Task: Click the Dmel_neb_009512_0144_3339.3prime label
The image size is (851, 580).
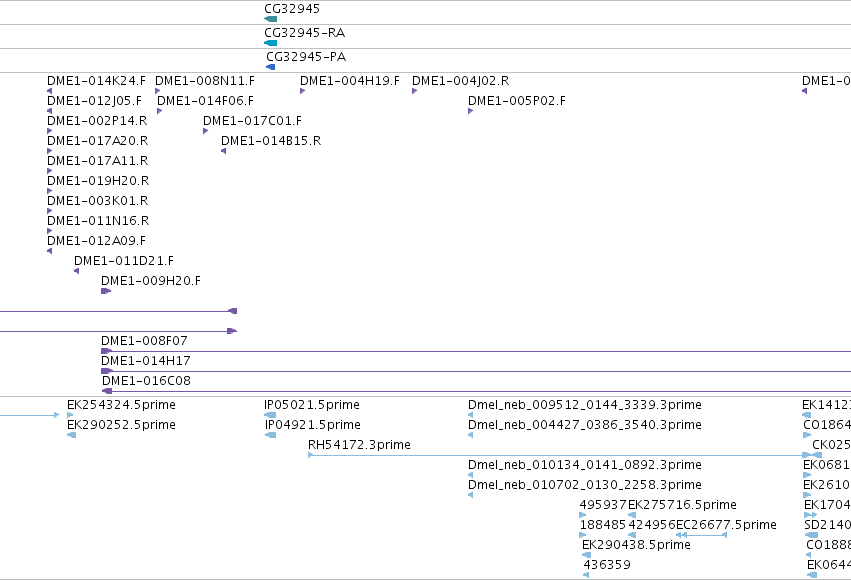Action: (585, 405)
